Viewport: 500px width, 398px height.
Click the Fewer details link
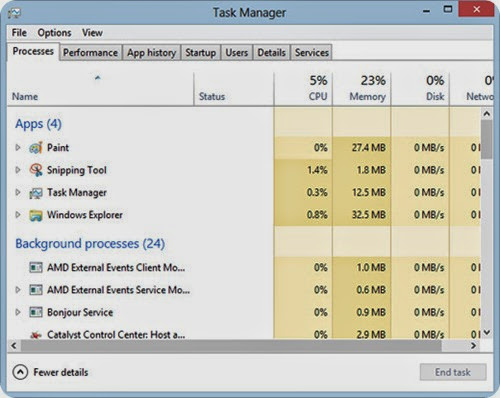click(61, 372)
